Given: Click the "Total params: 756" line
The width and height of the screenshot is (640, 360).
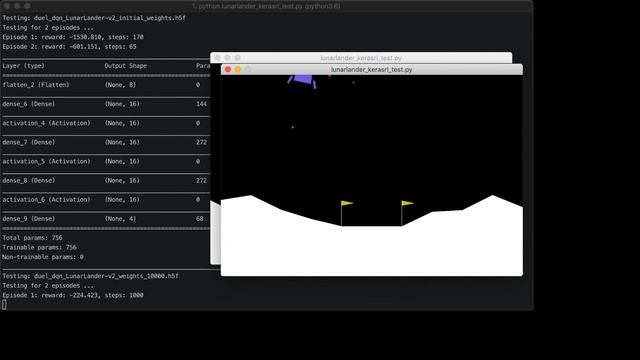Looking at the screenshot, I should click(33, 238).
